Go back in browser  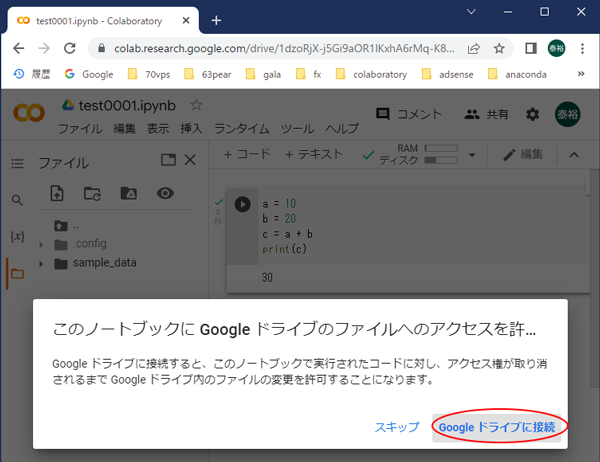(x=19, y=49)
